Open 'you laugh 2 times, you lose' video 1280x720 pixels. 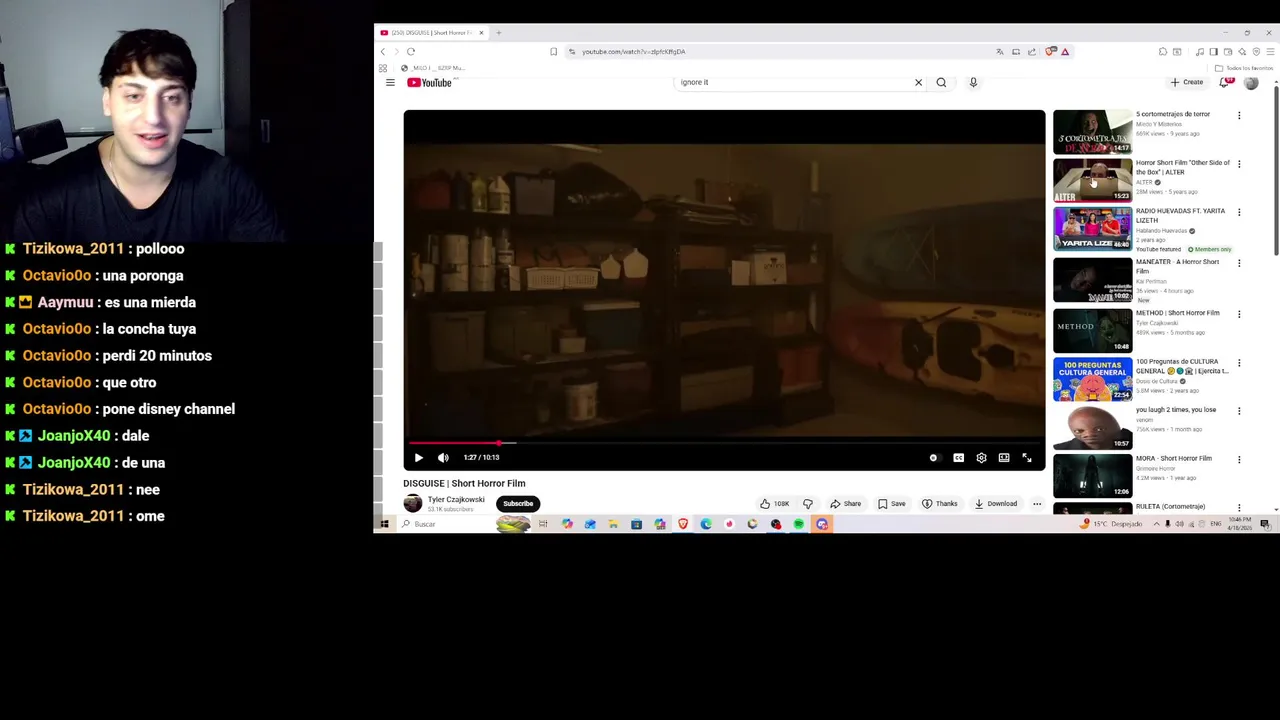coord(1092,428)
